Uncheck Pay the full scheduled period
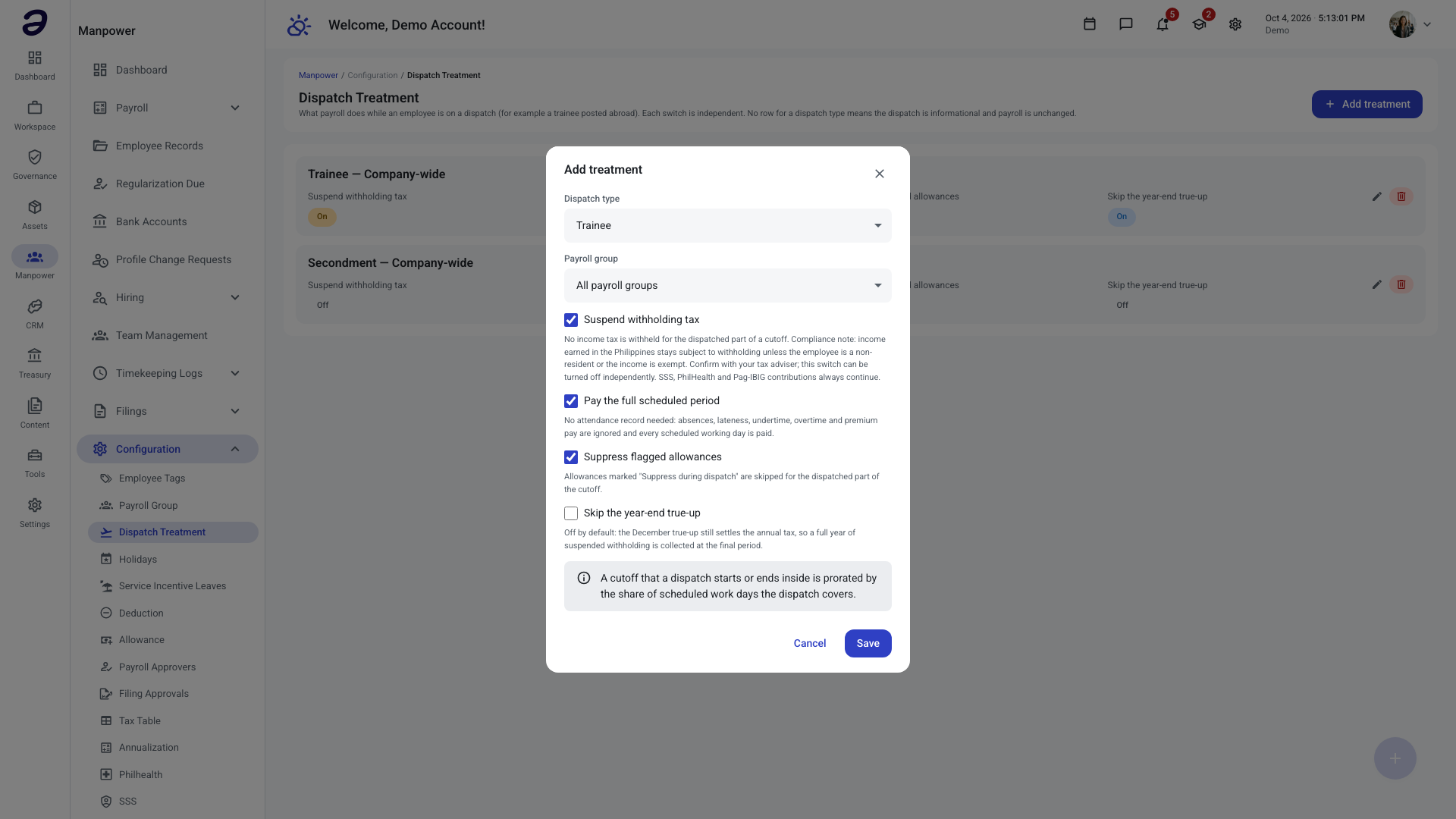1456x819 pixels. coord(571,401)
